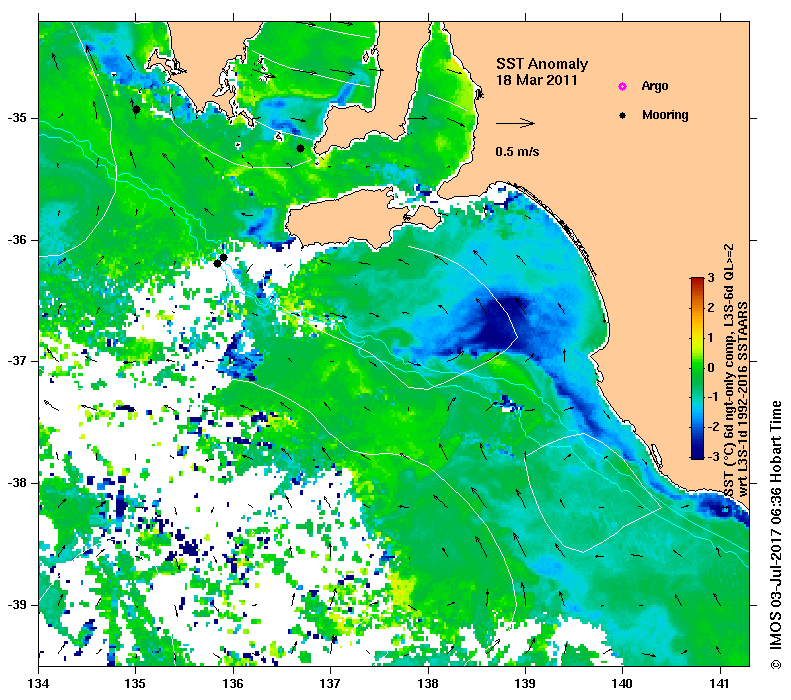
Task: Click the colorbar tick label "1"
Action: point(711,337)
